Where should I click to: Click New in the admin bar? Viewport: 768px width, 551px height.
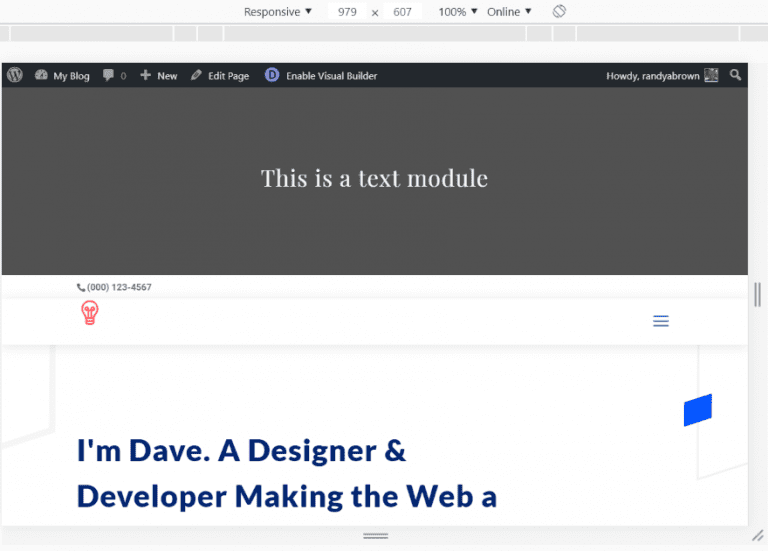pyautogui.click(x=159, y=75)
